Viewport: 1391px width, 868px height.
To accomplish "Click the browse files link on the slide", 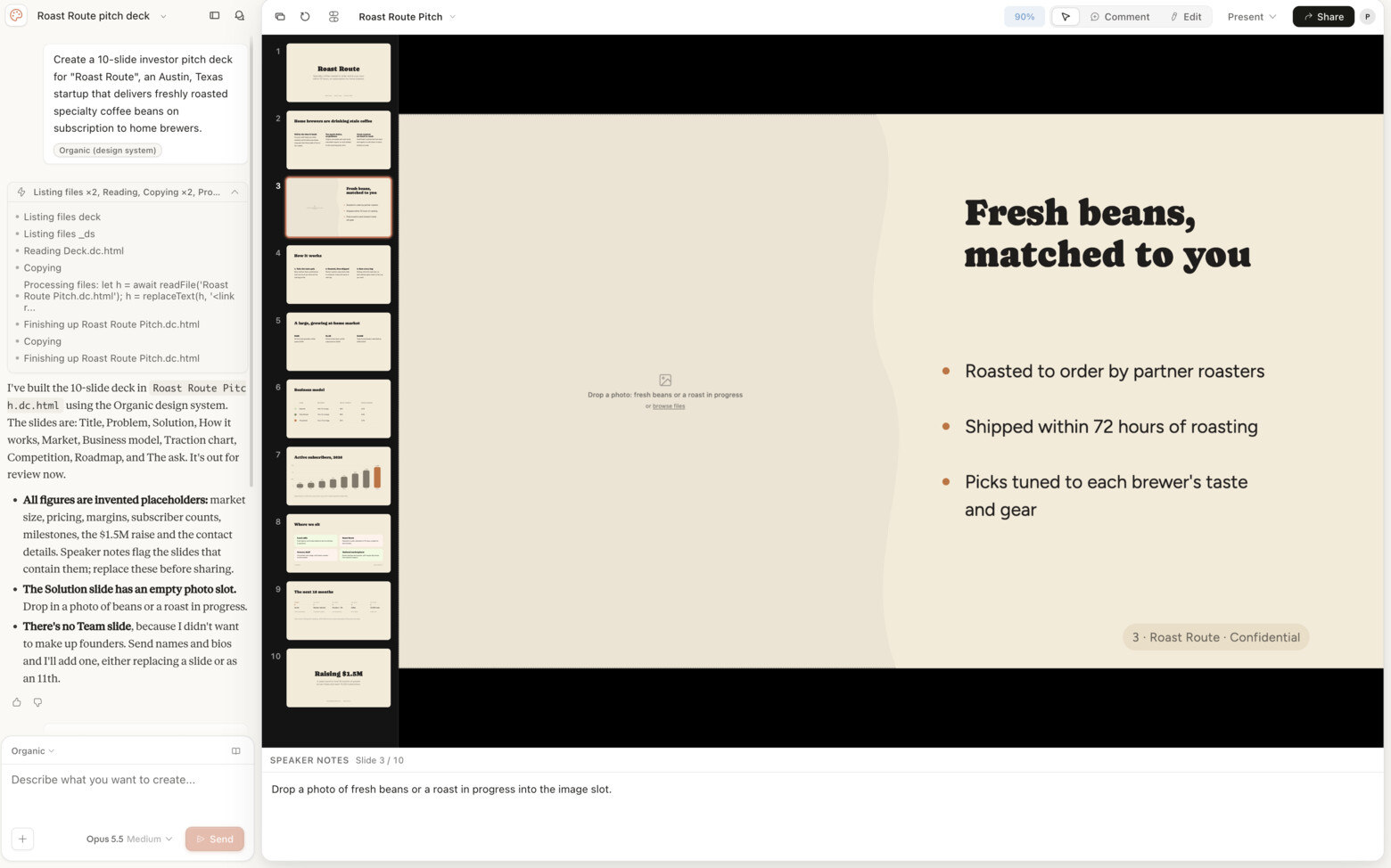I will click(669, 406).
